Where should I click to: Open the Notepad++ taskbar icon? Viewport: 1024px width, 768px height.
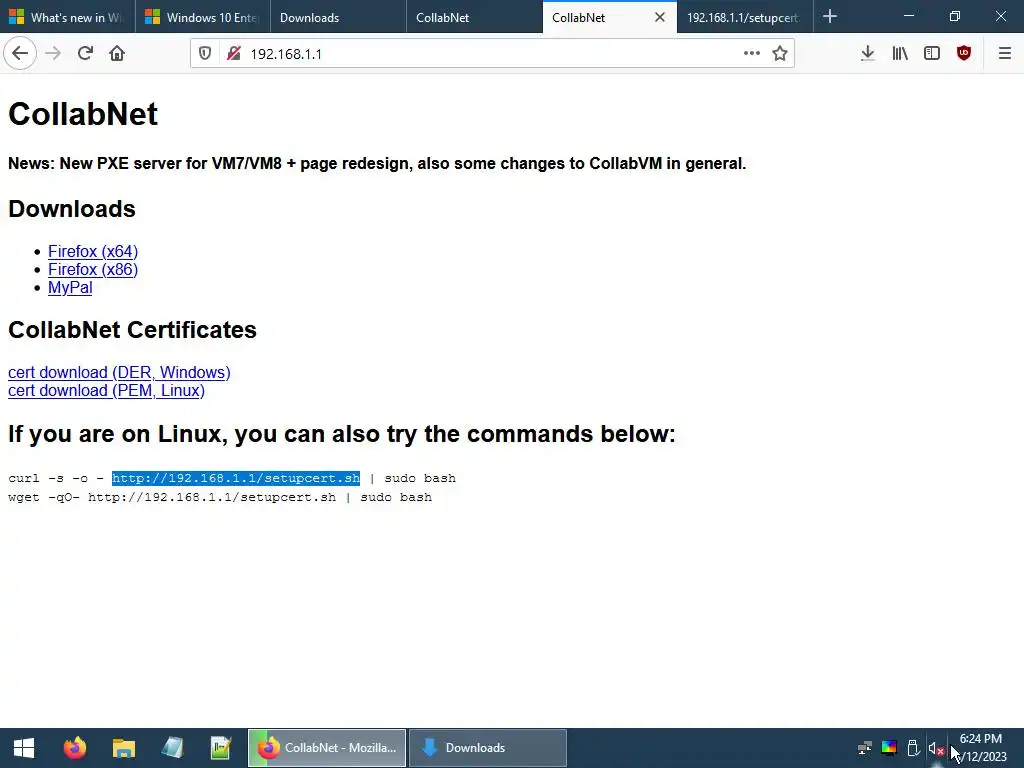coord(221,748)
